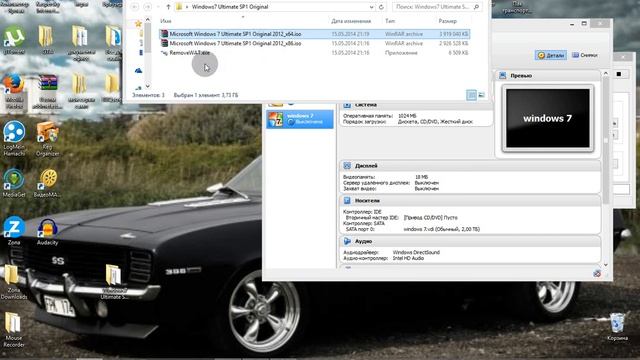Click the 'Intel HD Audio' controller value
Screen dimensions: 640x360
coord(408,258)
